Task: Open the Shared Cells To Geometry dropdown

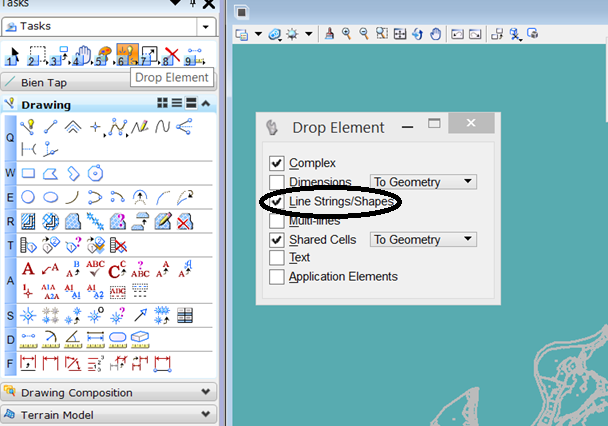Action: pos(423,240)
